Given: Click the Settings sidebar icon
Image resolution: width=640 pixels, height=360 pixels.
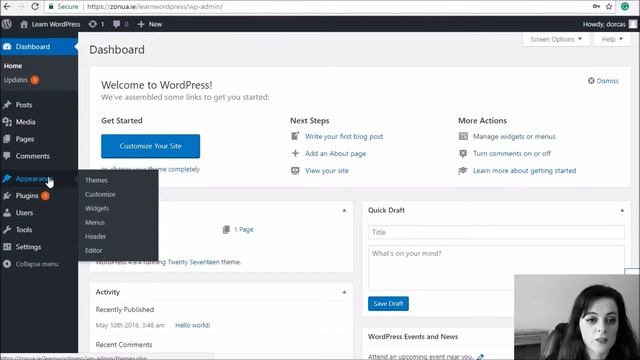Looking at the screenshot, I should click(7, 247).
